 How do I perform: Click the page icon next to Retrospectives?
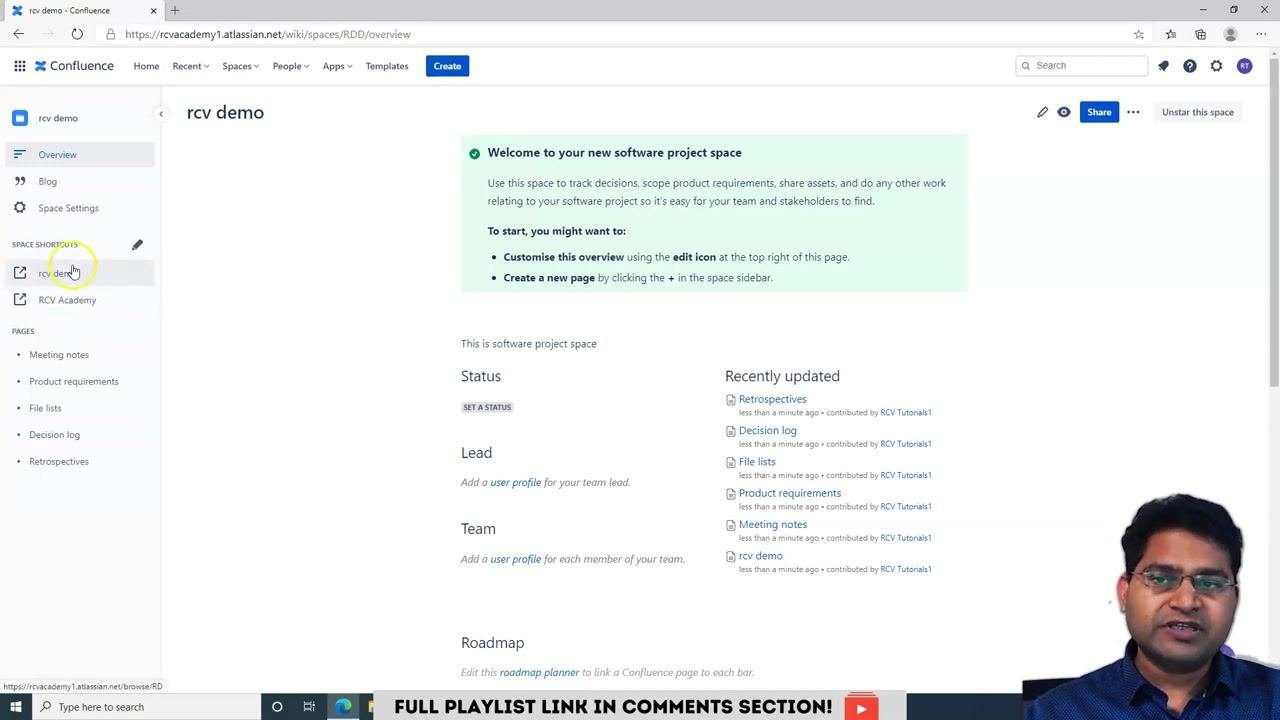coord(730,400)
